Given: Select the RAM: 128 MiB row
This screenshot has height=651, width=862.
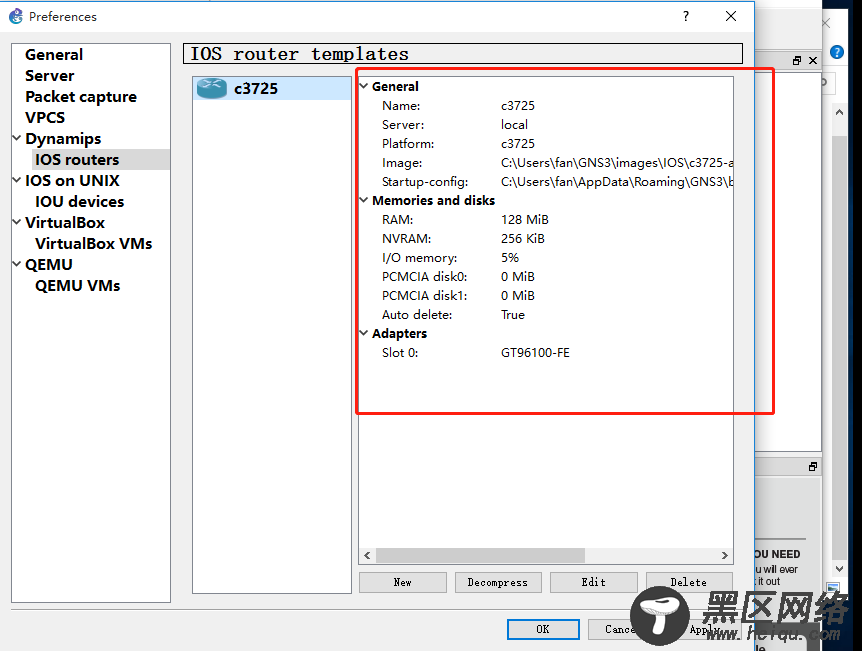Looking at the screenshot, I should (x=546, y=219).
